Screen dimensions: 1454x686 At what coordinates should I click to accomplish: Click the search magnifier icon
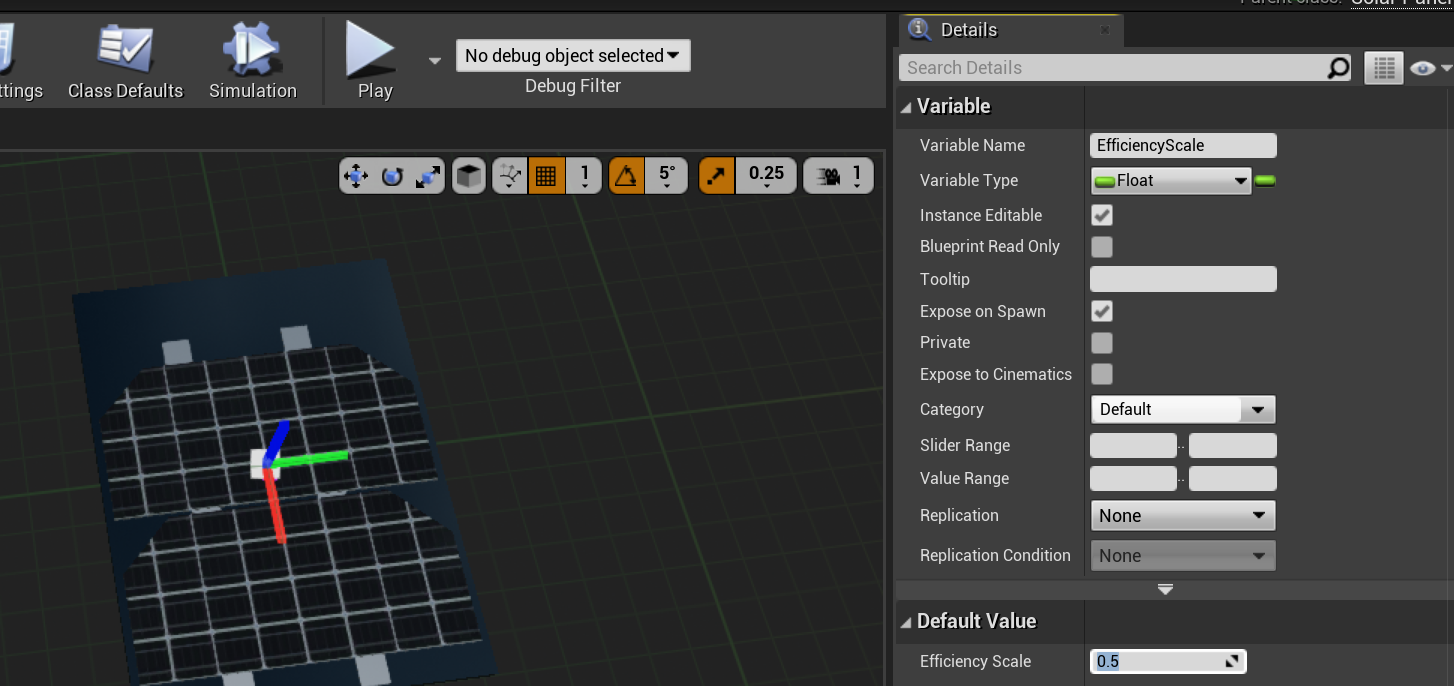tap(1338, 68)
